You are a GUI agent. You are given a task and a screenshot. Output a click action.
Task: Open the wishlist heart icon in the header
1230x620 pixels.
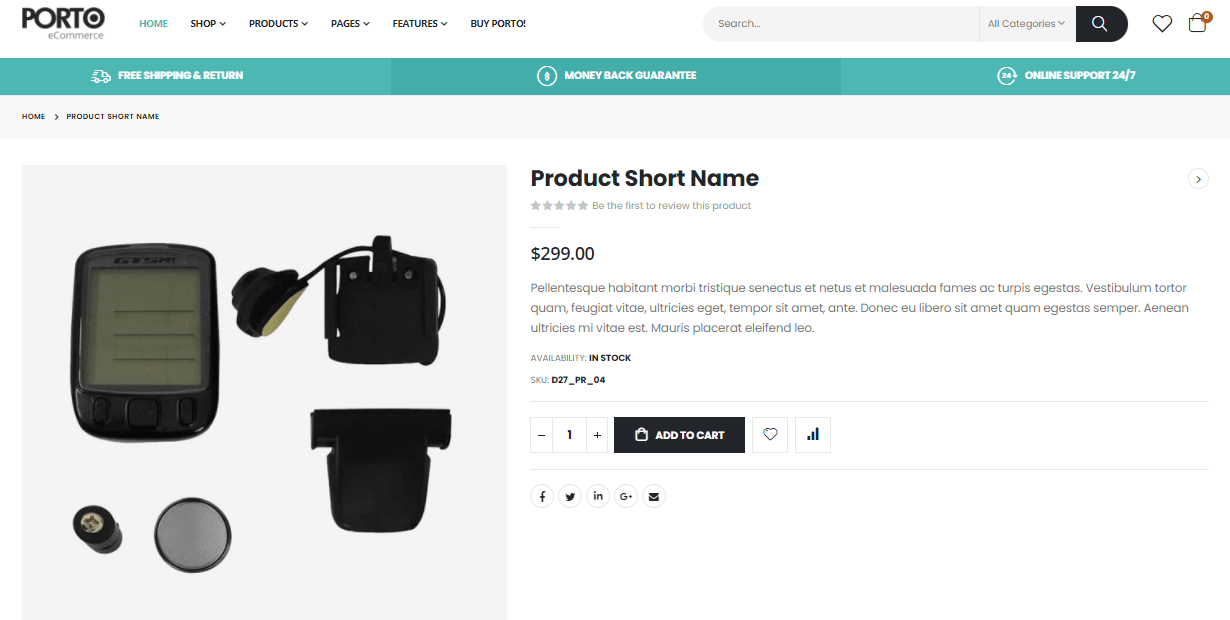(1162, 23)
